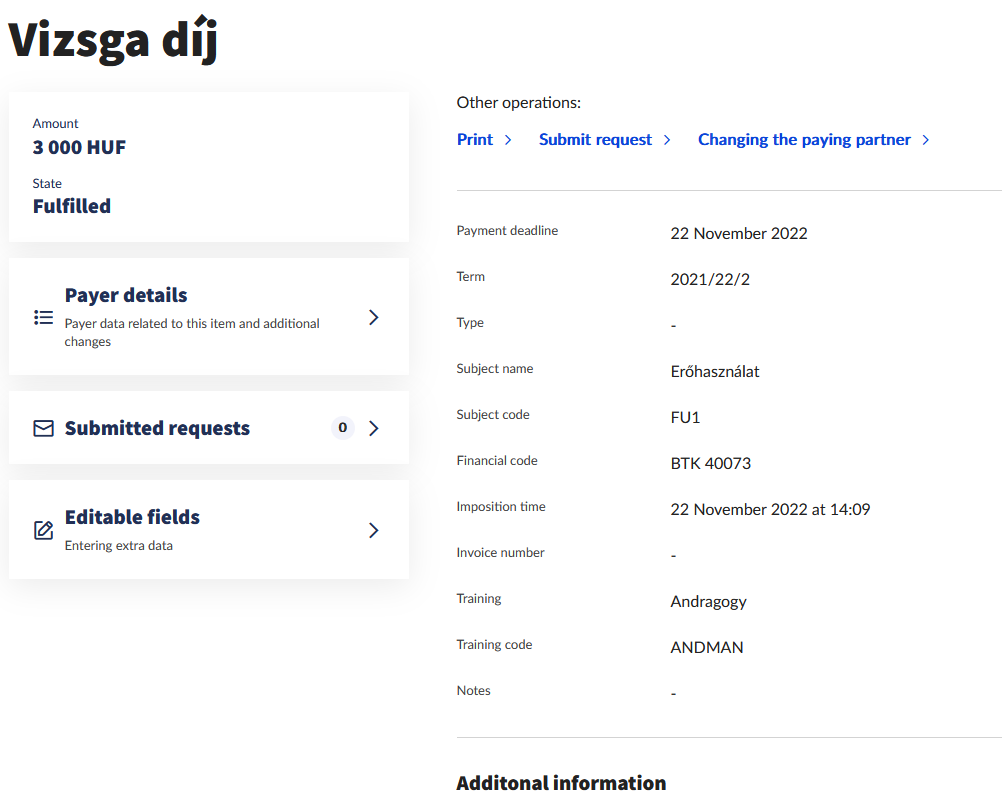The image size is (1002, 797).
Task: Click the list icon beside Payer details
Action: click(43, 317)
